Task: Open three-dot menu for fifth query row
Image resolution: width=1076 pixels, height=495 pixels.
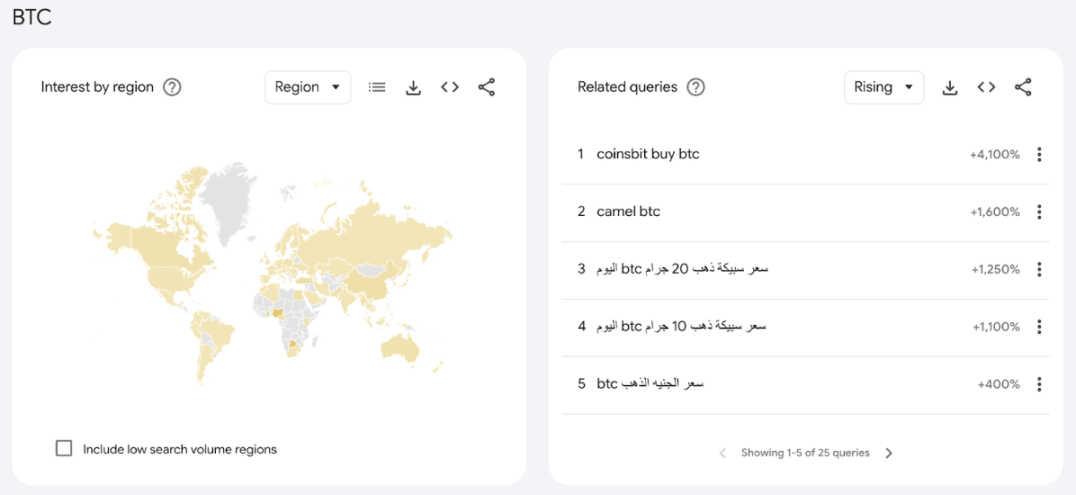Action: click(x=1039, y=384)
